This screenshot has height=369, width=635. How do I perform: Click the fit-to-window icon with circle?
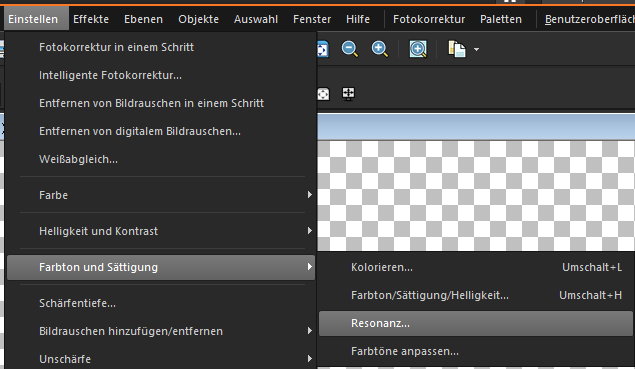[323, 94]
